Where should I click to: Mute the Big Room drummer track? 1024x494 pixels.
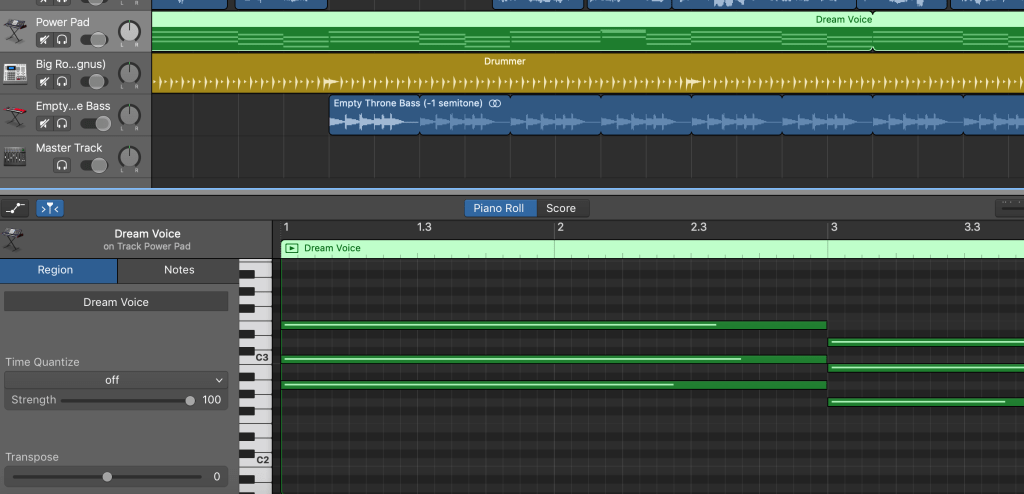[44, 82]
